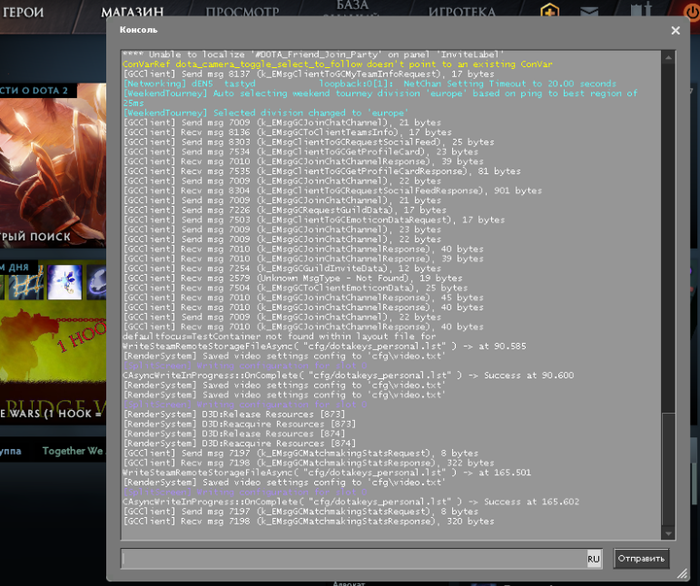
Task: Click the 'D3D:Release Resources [873]' line
Action: 234,414
